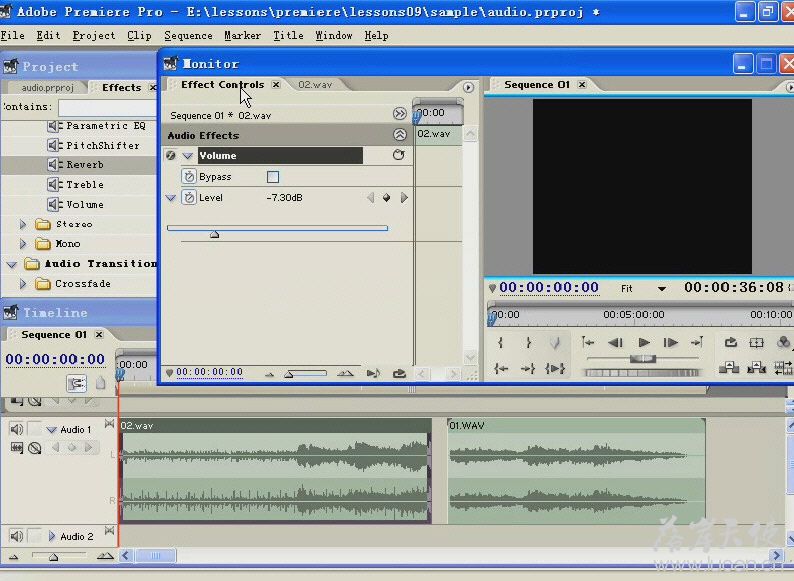Toggle loop playback in program monitor
The height and width of the screenshot is (581, 794).
pos(730,343)
